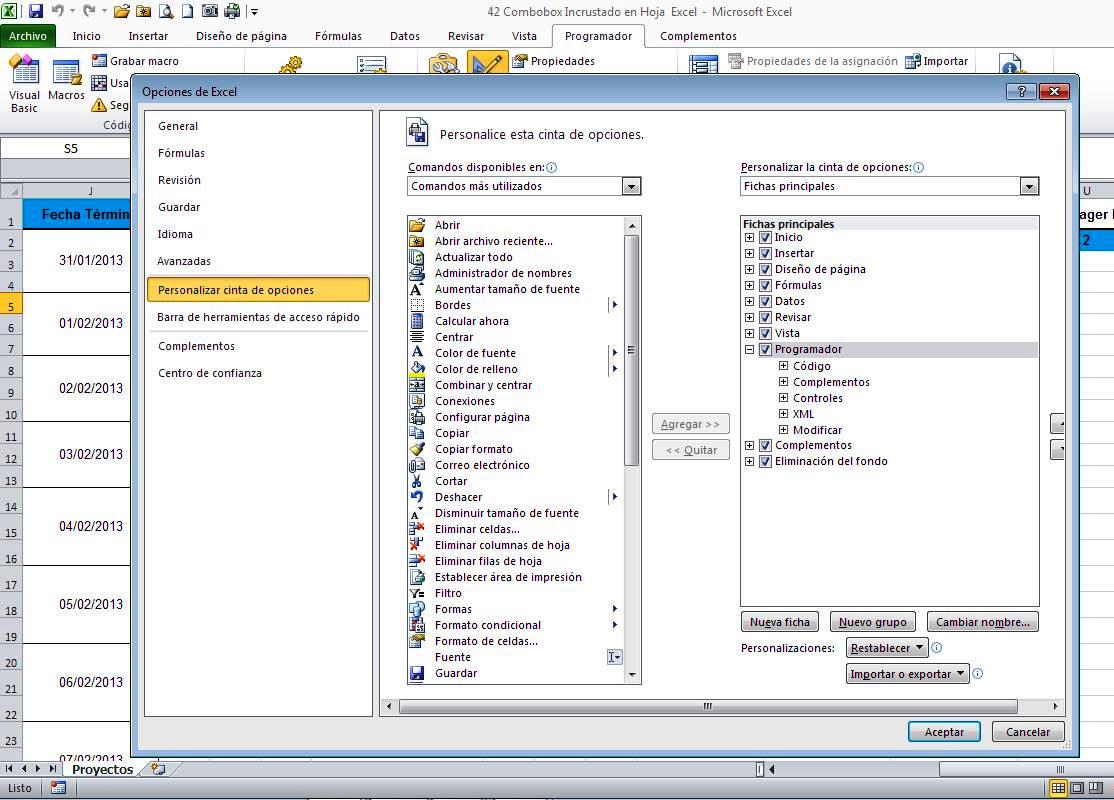Click the Deshacer command icon
This screenshot has width=1114, height=800.
pos(417,497)
